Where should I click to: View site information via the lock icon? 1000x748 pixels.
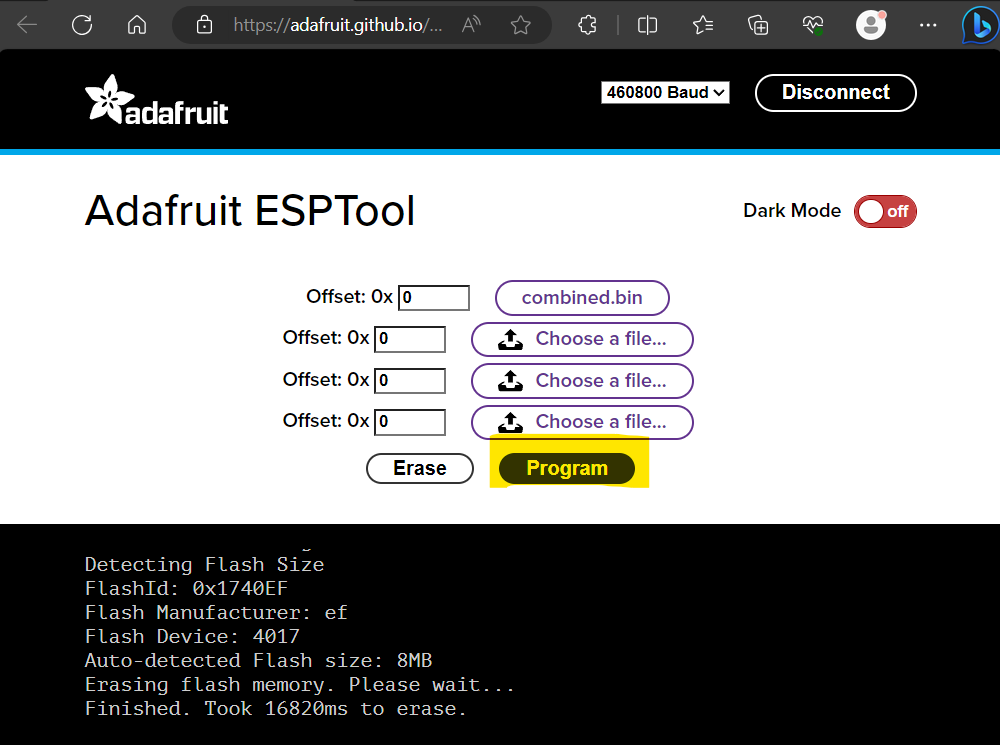click(204, 25)
